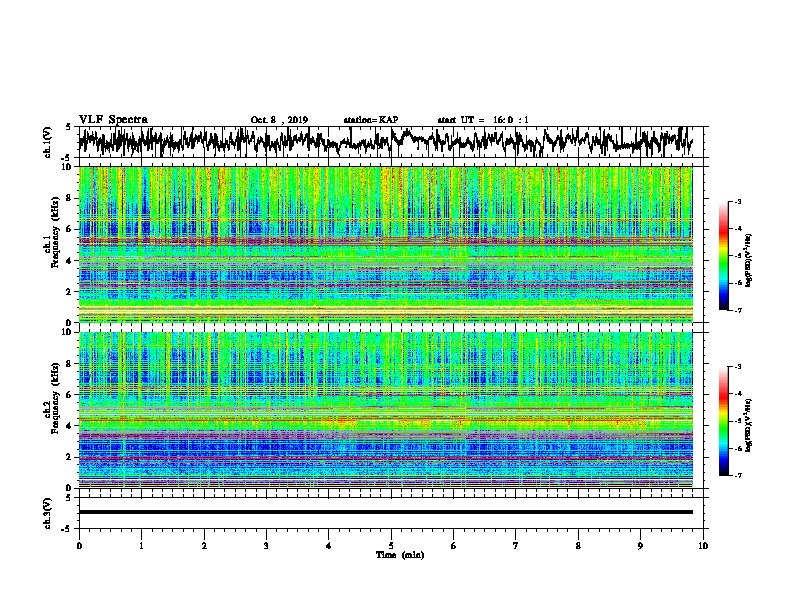The width and height of the screenshot is (792, 612).
Task: Click time axis tick label 3
Action: click(266, 546)
